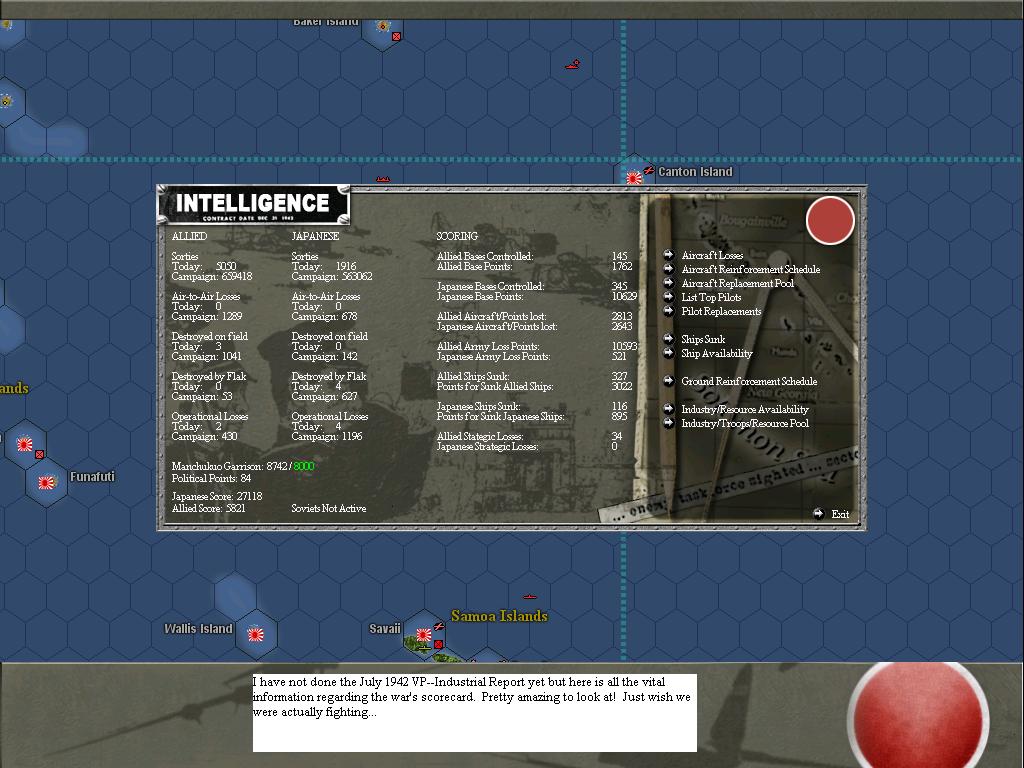
Task: Click the Wallis Island label
Action: coord(198,629)
